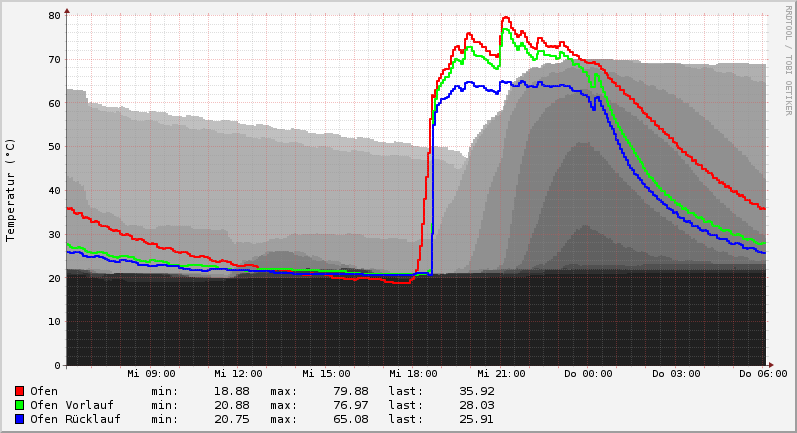Click the green Ofen Vorlauf legend swatch
797x433 pixels.
click(20, 405)
